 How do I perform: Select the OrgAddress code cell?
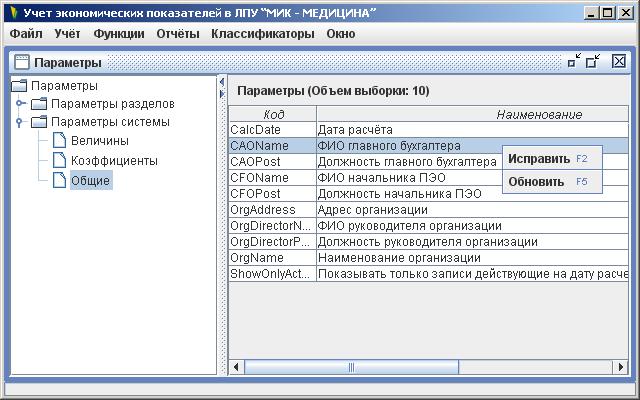tap(273, 210)
